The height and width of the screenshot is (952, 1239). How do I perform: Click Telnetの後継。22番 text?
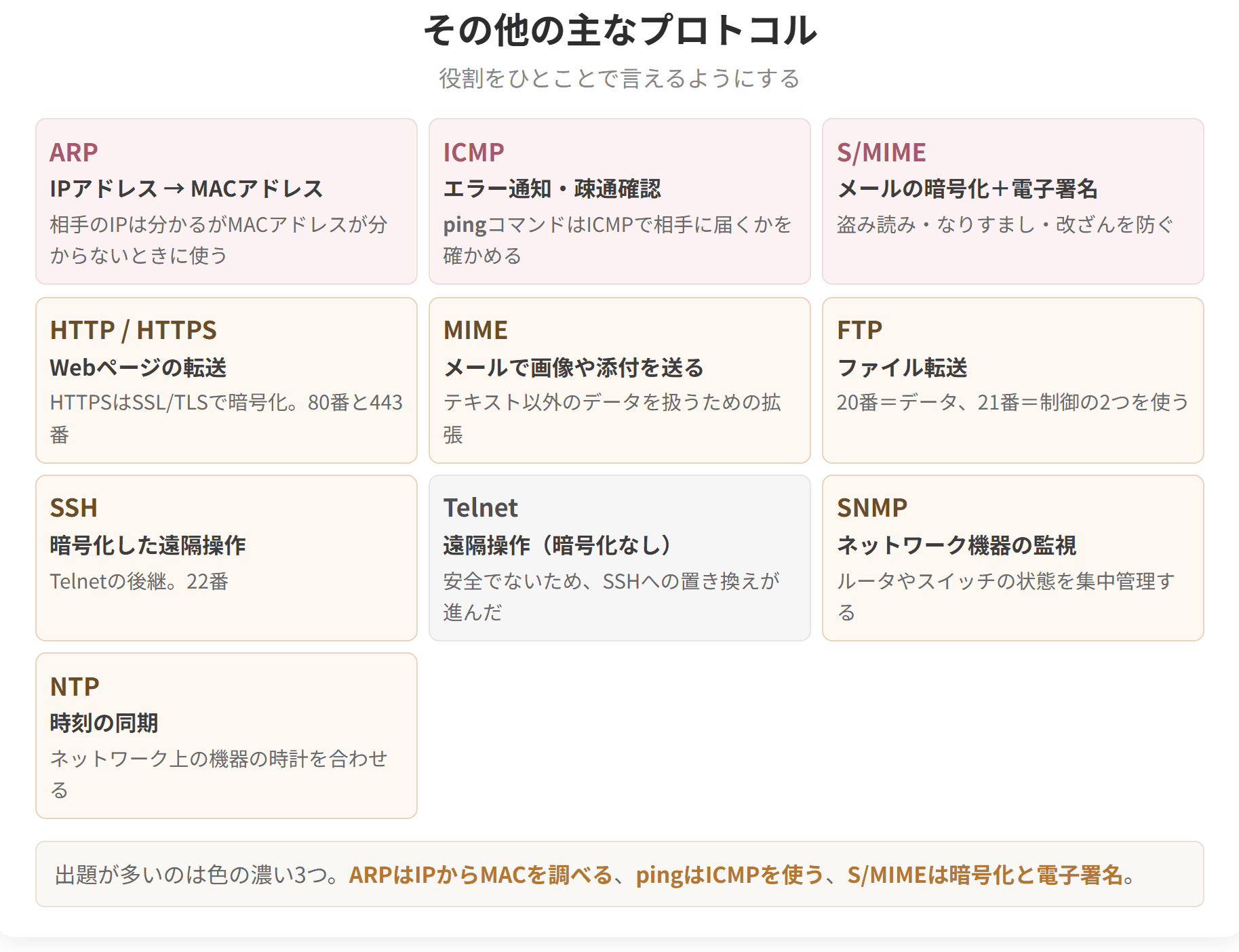(139, 581)
